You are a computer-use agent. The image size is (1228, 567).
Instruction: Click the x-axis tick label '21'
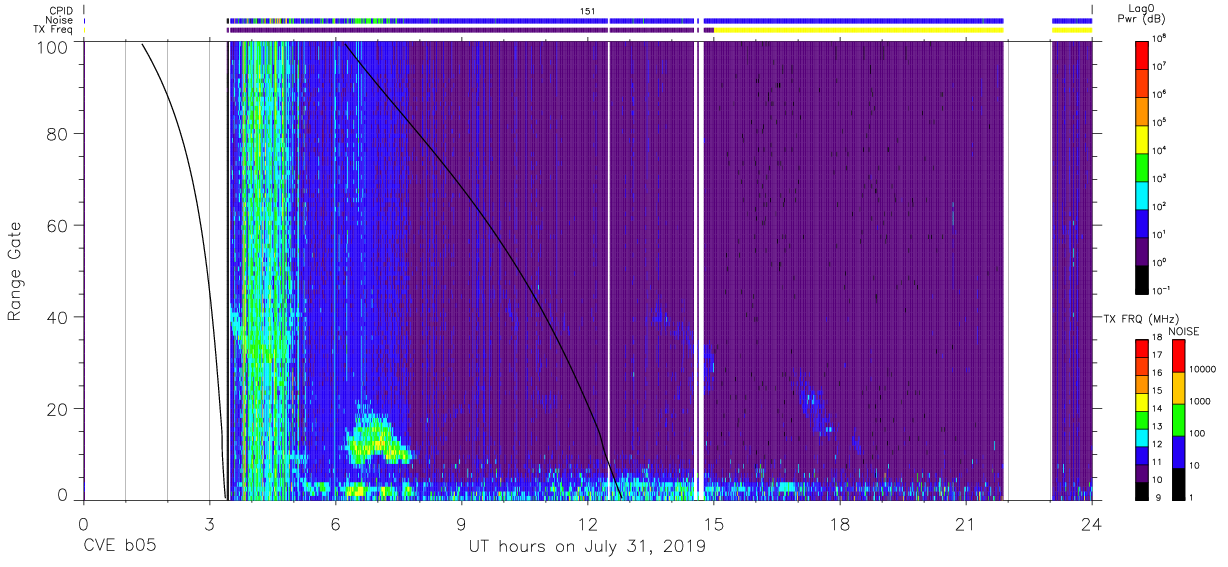[965, 524]
